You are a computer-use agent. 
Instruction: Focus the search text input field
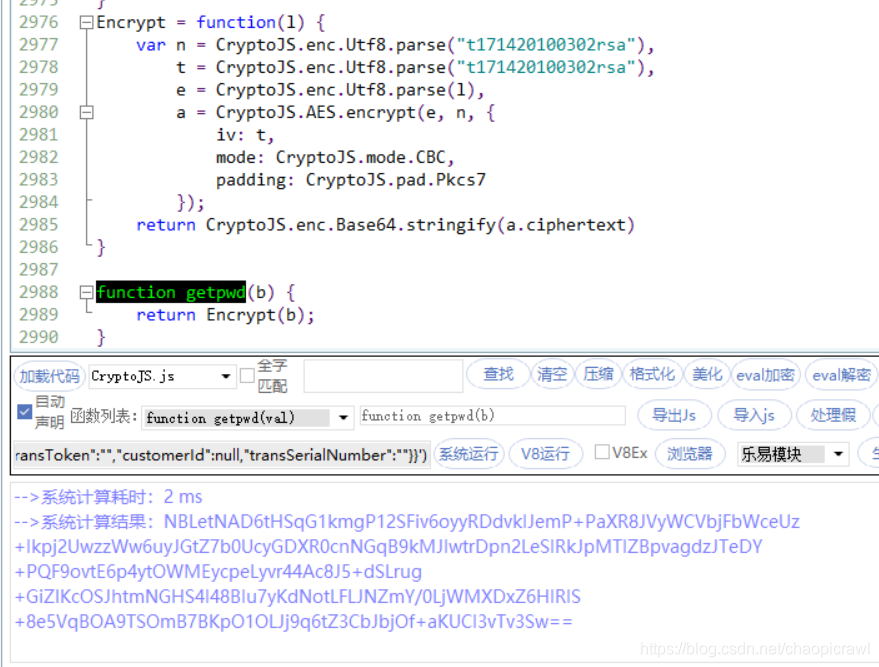pos(383,376)
